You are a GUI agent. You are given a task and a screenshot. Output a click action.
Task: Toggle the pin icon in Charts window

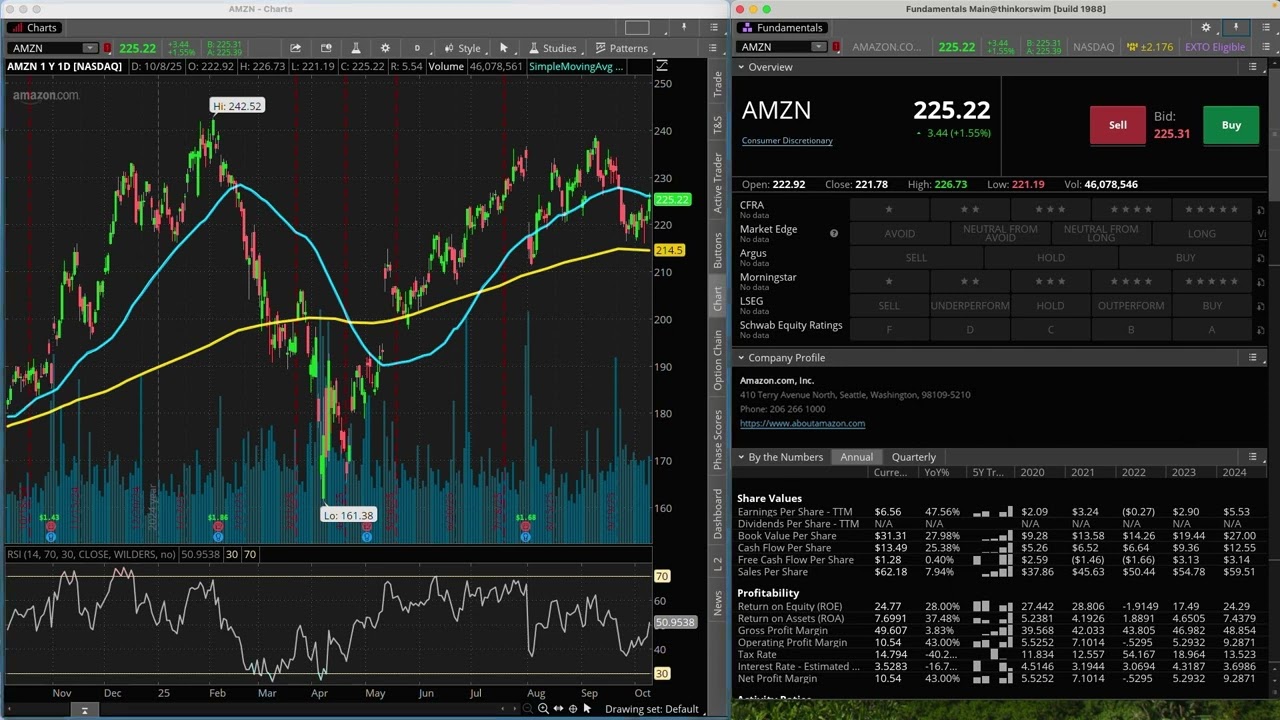684,27
